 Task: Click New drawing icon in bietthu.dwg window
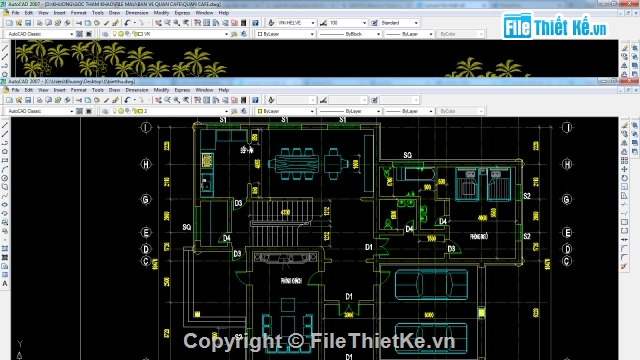pos(9,100)
